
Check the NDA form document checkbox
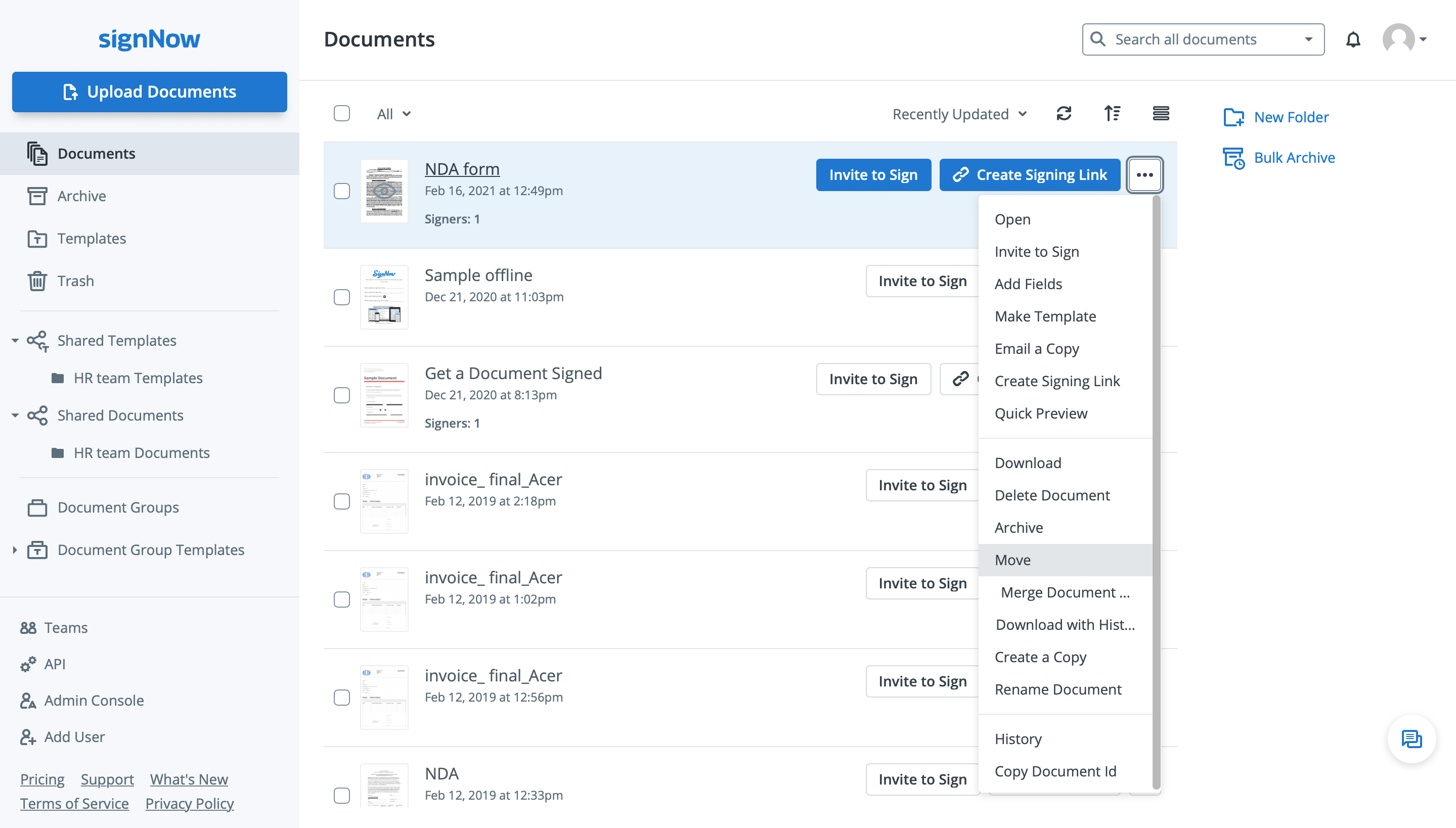pyautogui.click(x=341, y=191)
